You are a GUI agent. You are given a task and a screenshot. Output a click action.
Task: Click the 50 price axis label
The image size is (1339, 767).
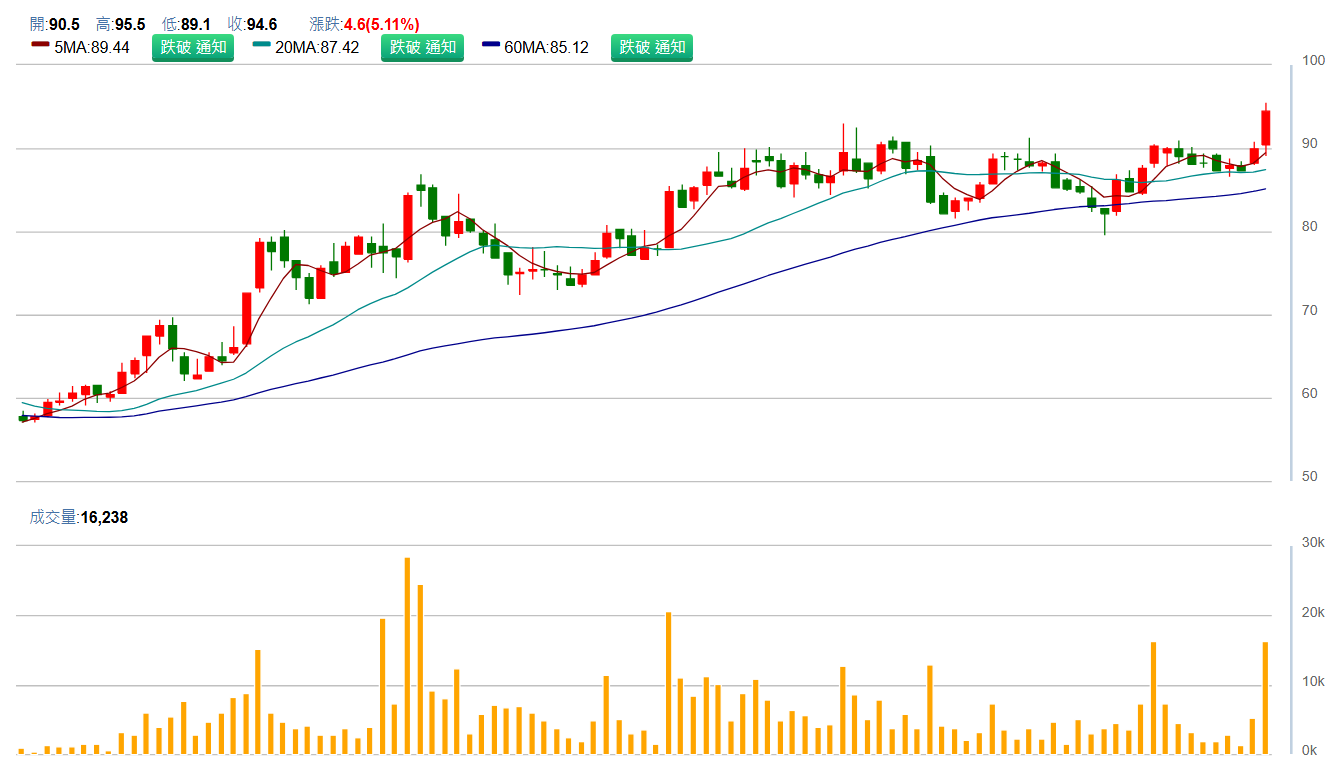[1309, 476]
